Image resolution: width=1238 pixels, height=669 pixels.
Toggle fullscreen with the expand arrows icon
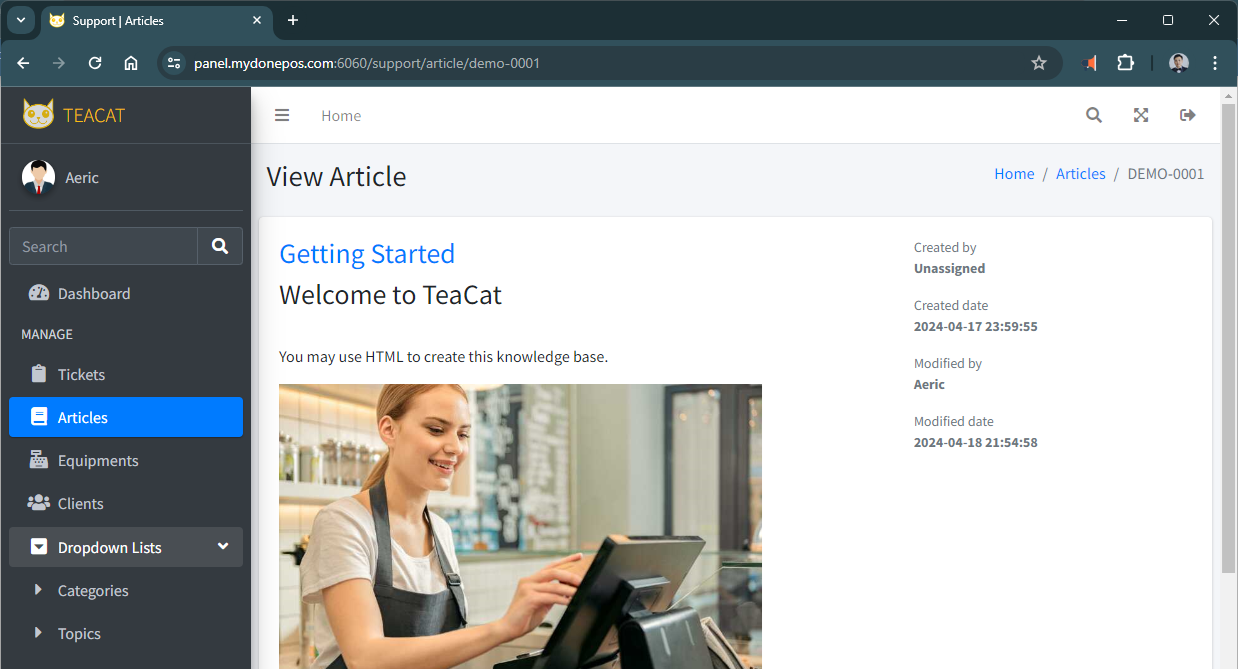tap(1141, 115)
